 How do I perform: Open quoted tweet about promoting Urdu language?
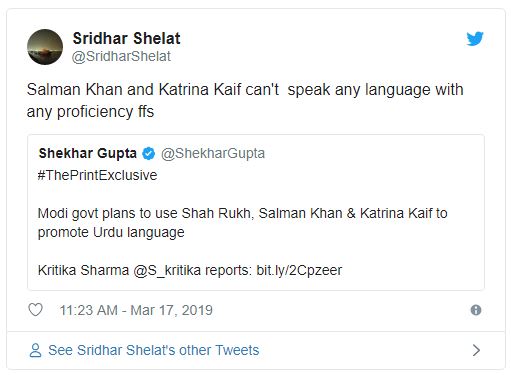point(256,212)
